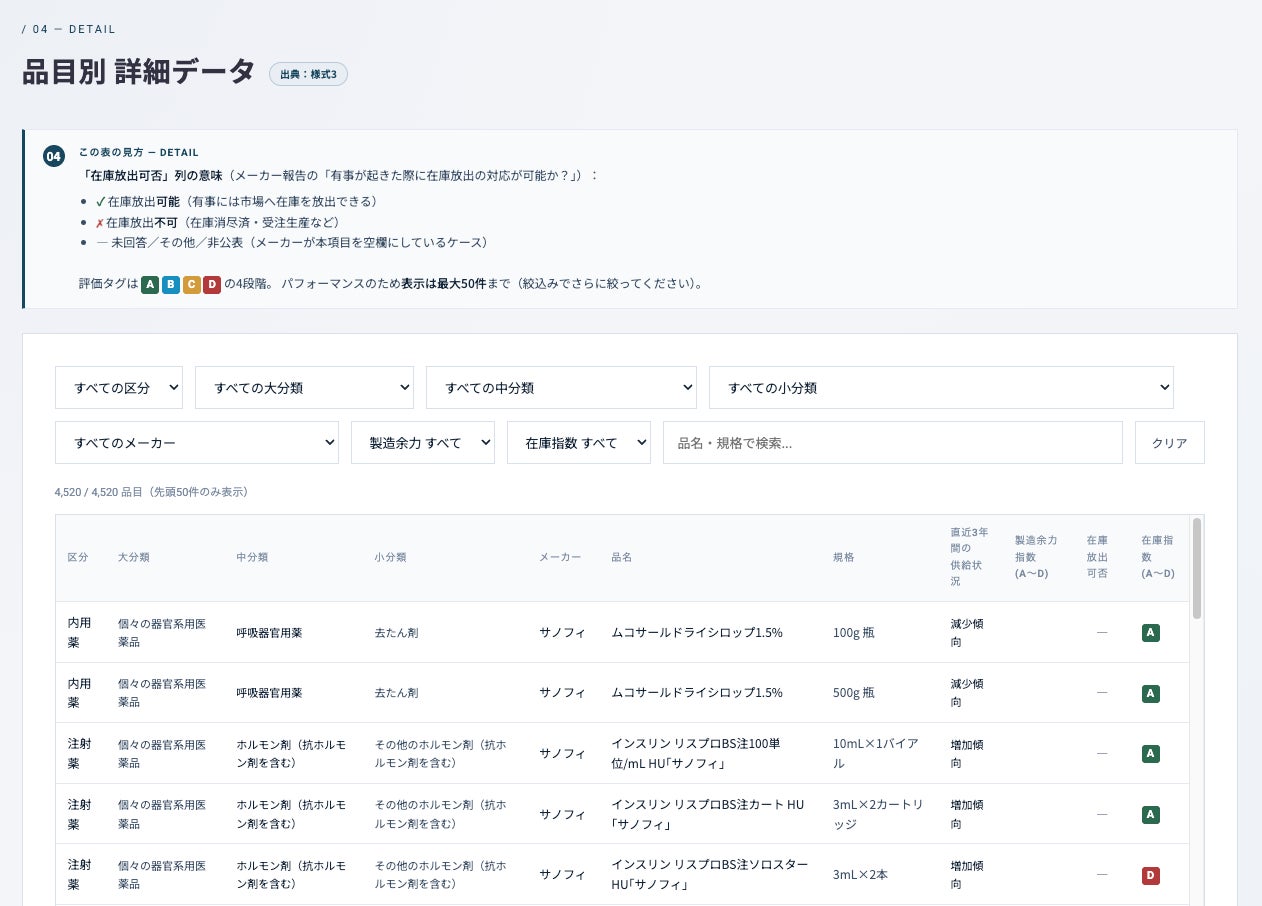
Task: Open the すべての区分 dropdown
Action: point(119,387)
